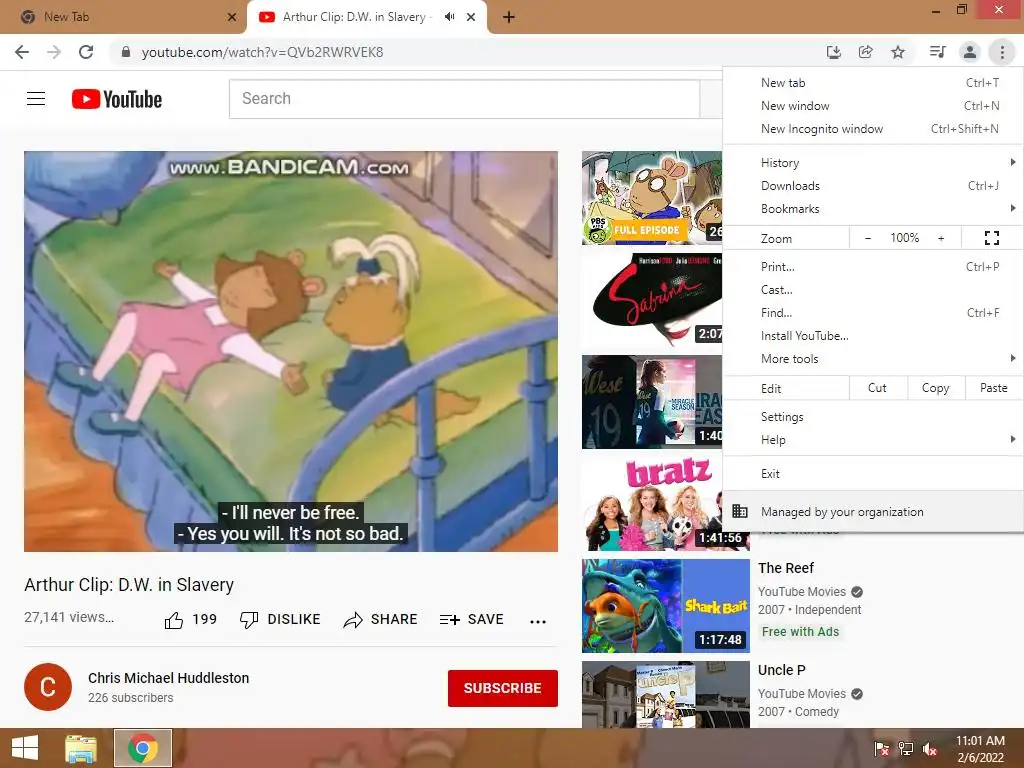This screenshot has height=768, width=1024.
Task: Dislike the Arthur clip video
Action: pyautogui.click(x=281, y=619)
